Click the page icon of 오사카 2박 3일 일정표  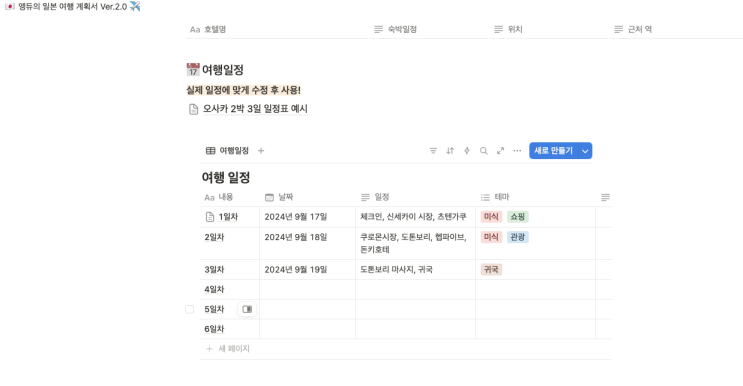[193, 109]
